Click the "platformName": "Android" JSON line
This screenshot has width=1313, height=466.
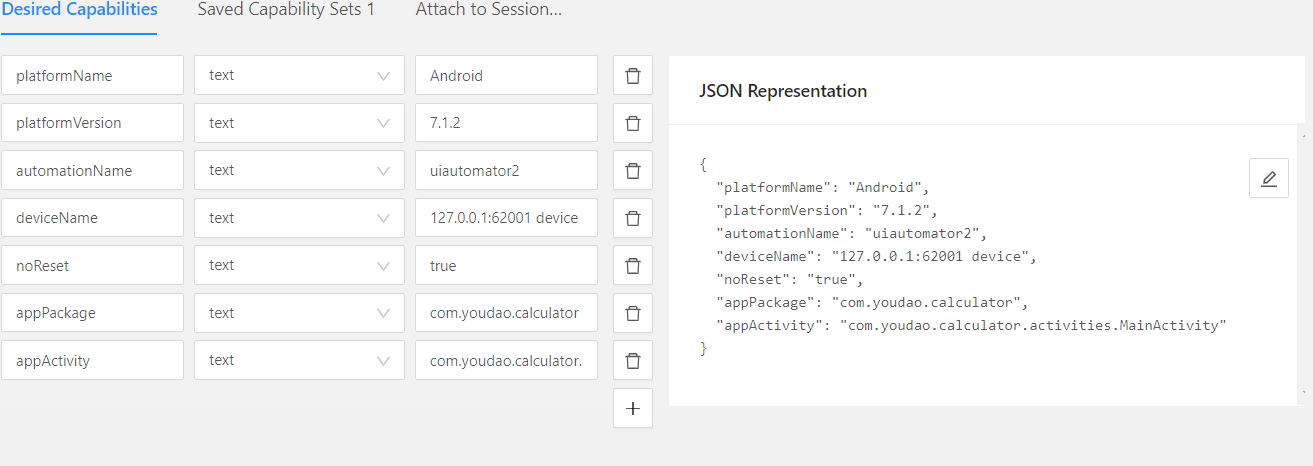pos(824,187)
